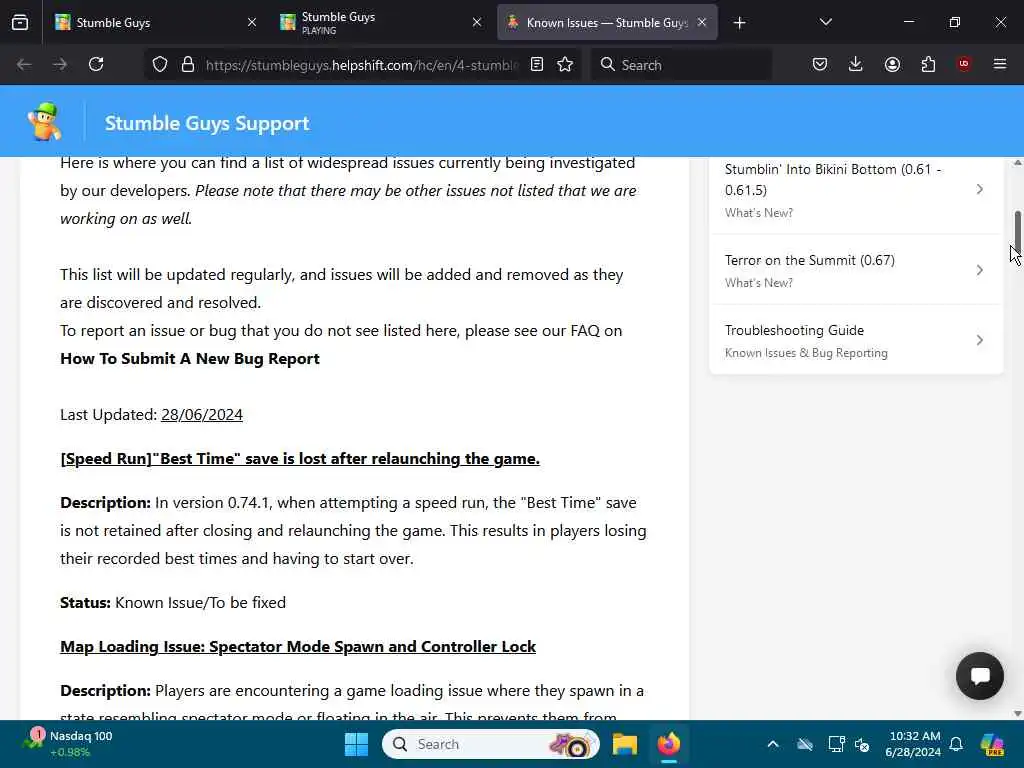Open Stumblin' Into Bikini Bottom article
1024x768 pixels.
[856, 189]
